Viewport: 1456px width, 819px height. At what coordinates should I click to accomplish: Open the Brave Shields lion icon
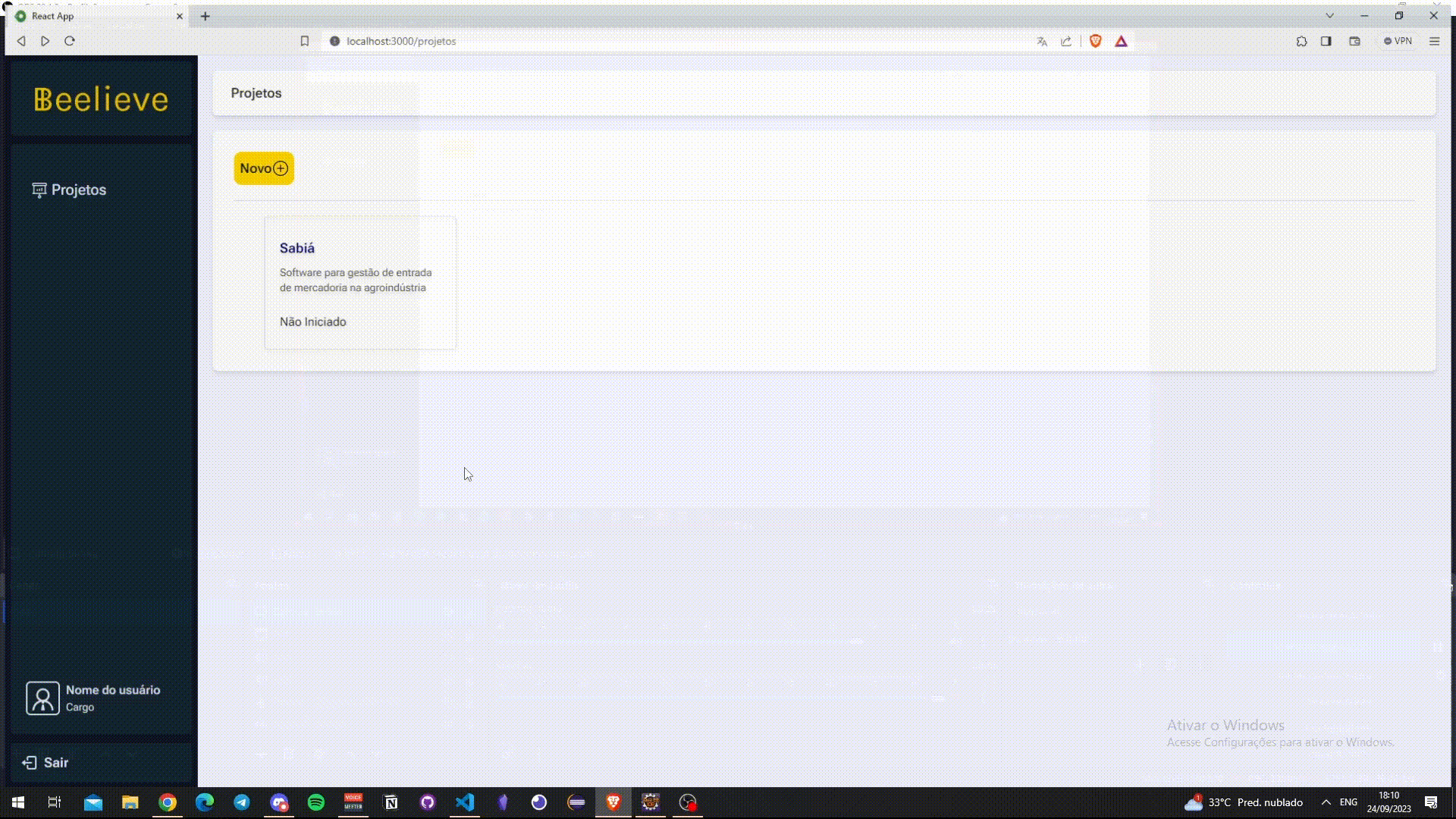(1095, 41)
